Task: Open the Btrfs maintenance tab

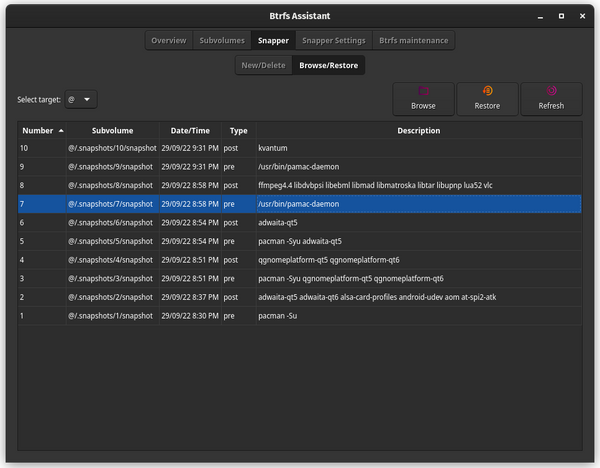Action: coord(414,41)
